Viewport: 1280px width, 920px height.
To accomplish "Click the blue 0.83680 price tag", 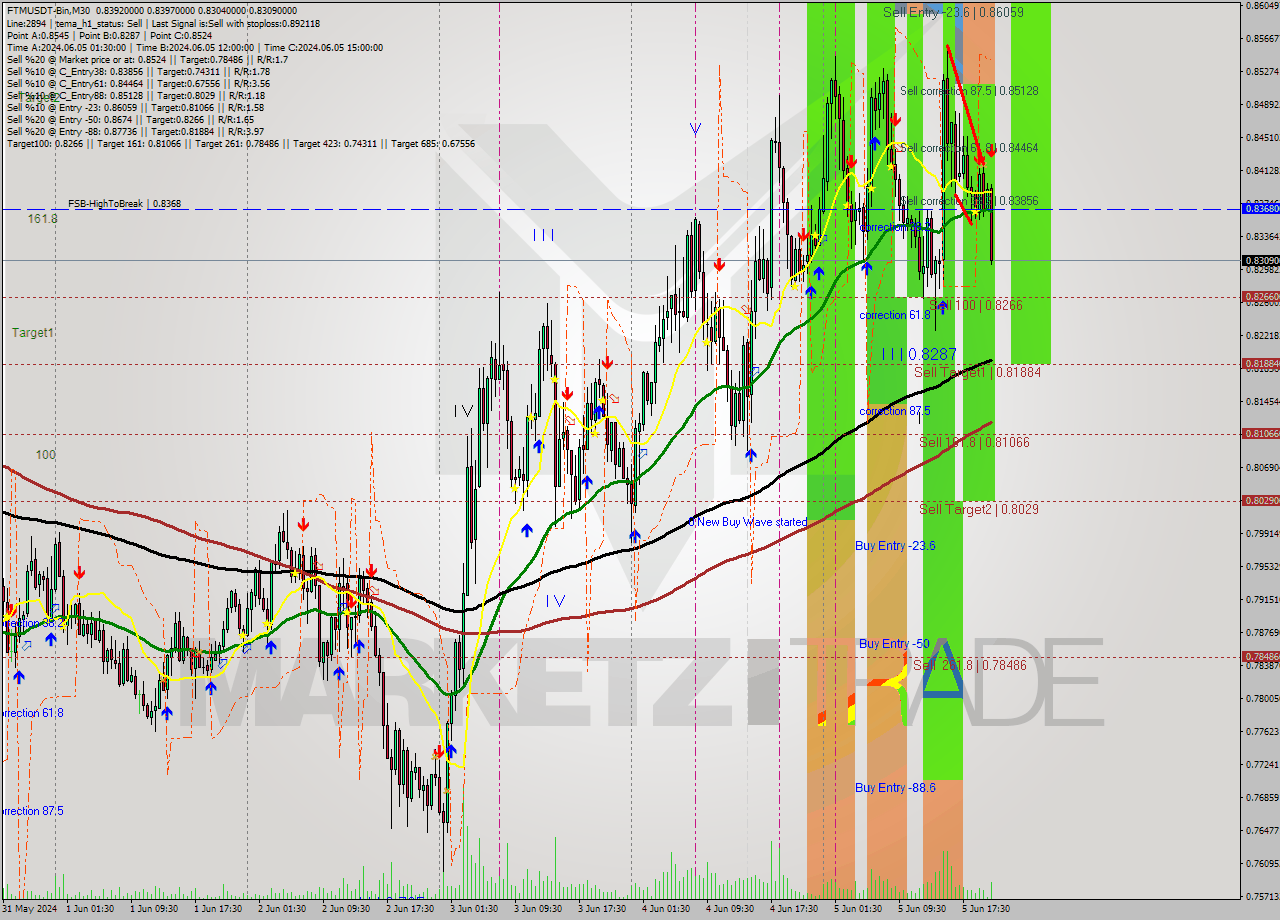I will (1260, 209).
